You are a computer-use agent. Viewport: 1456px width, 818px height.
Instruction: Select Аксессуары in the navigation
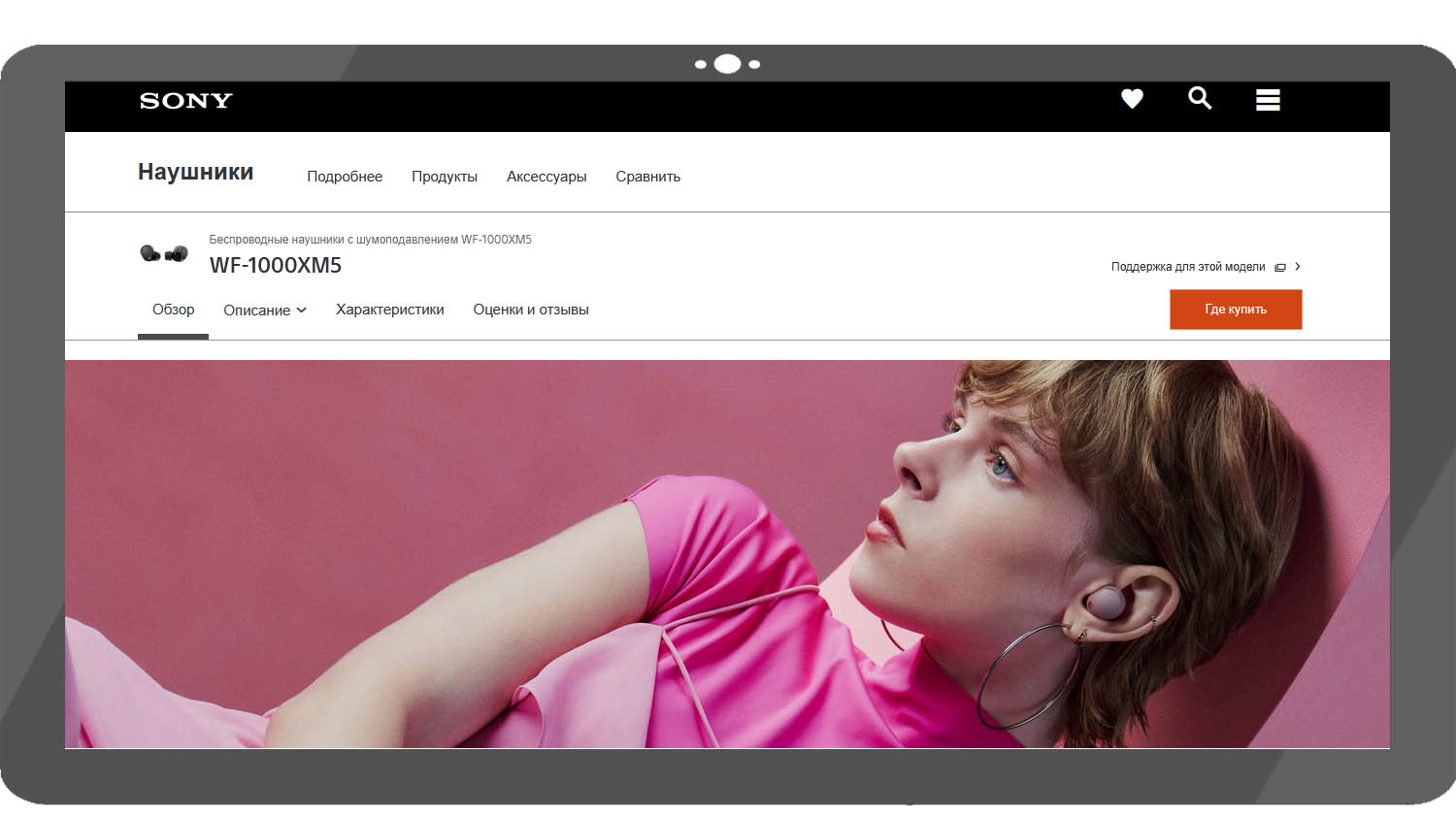point(546,177)
